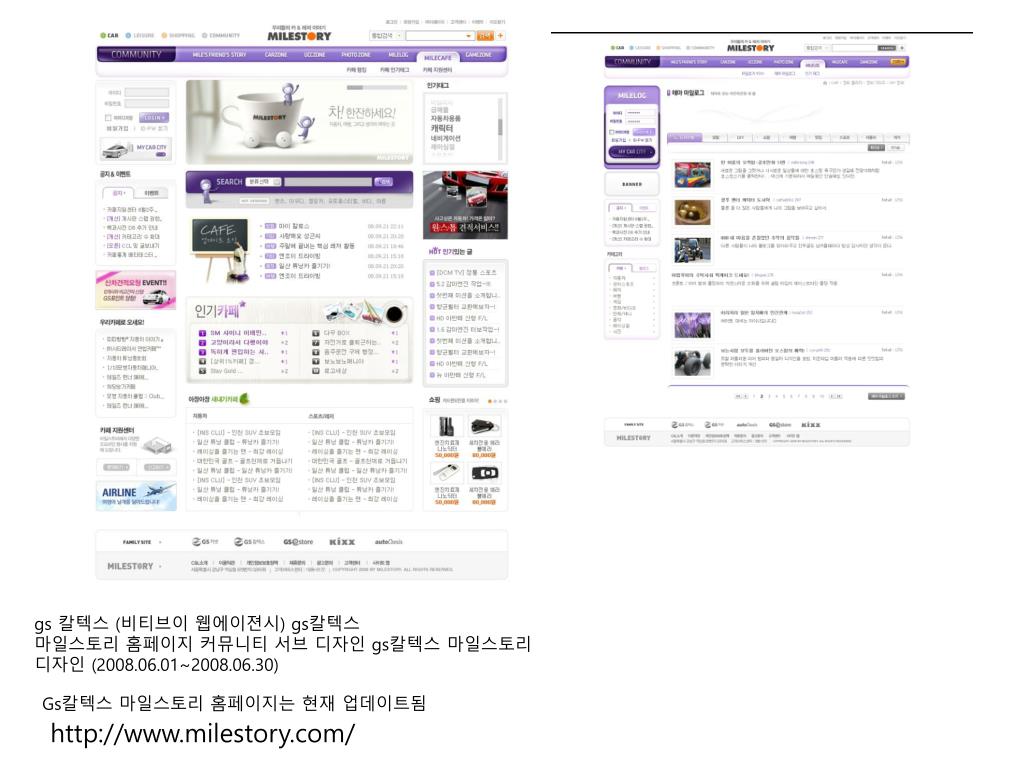Select the active MILECAFE tab in left mockup
The height and width of the screenshot is (768, 1024).
[x=438, y=57]
